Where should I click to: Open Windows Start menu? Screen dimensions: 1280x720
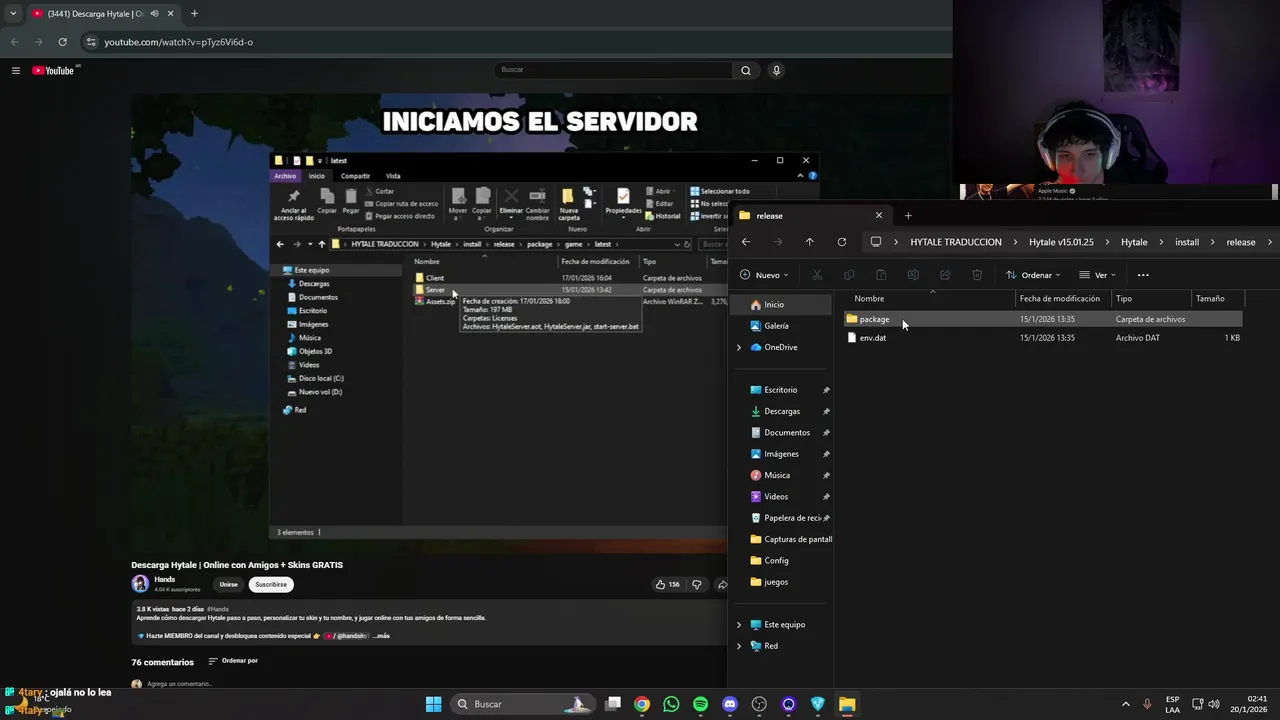433,704
